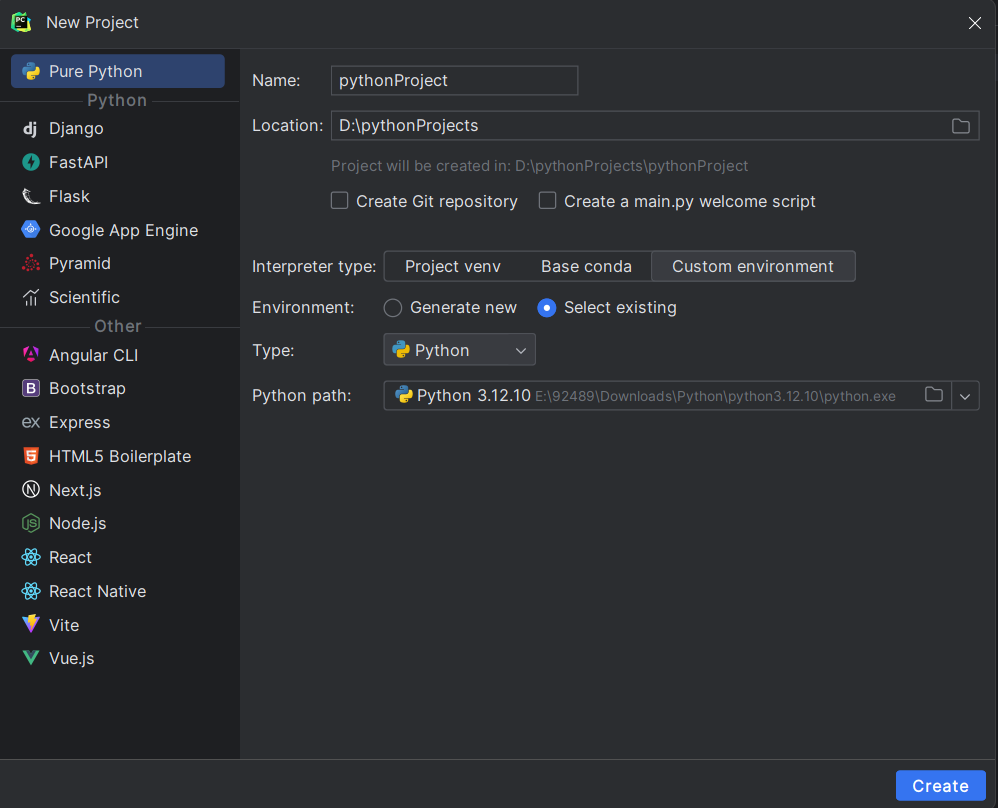The image size is (998, 808).
Task: Click the Location path input field
Action: (655, 125)
